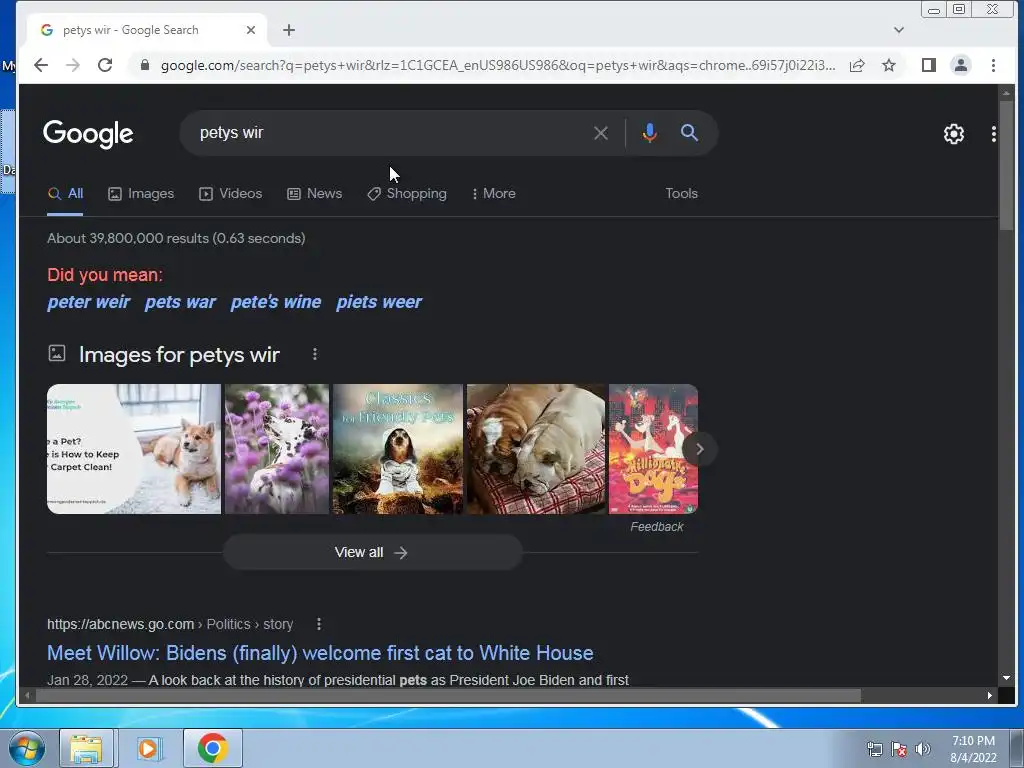The width and height of the screenshot is (1024, 768).
Task: Open the Action Center flag icon
Action: point(899,749)
